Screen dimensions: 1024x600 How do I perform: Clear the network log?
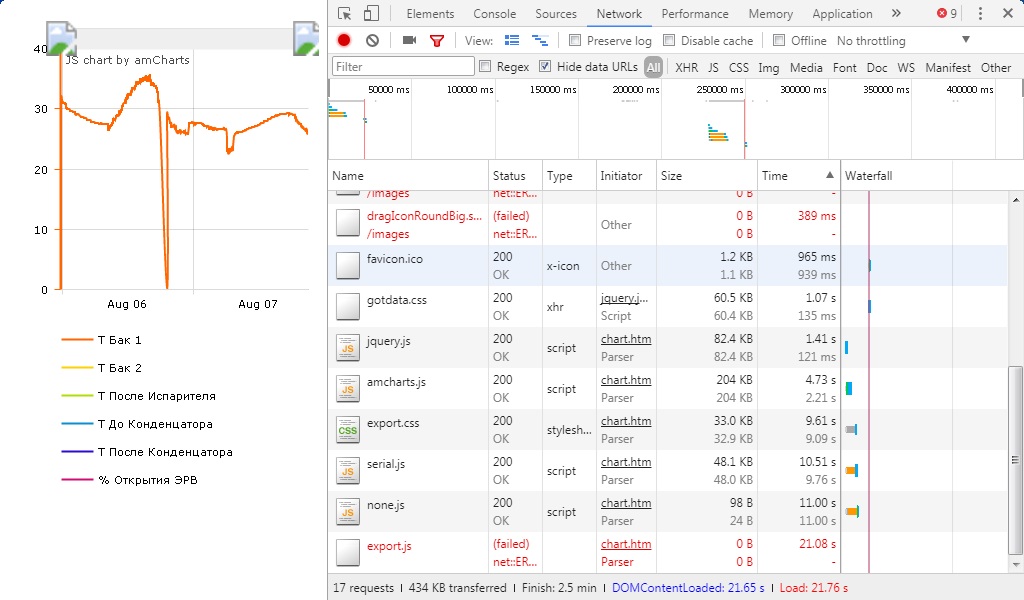tap(372, 41)
